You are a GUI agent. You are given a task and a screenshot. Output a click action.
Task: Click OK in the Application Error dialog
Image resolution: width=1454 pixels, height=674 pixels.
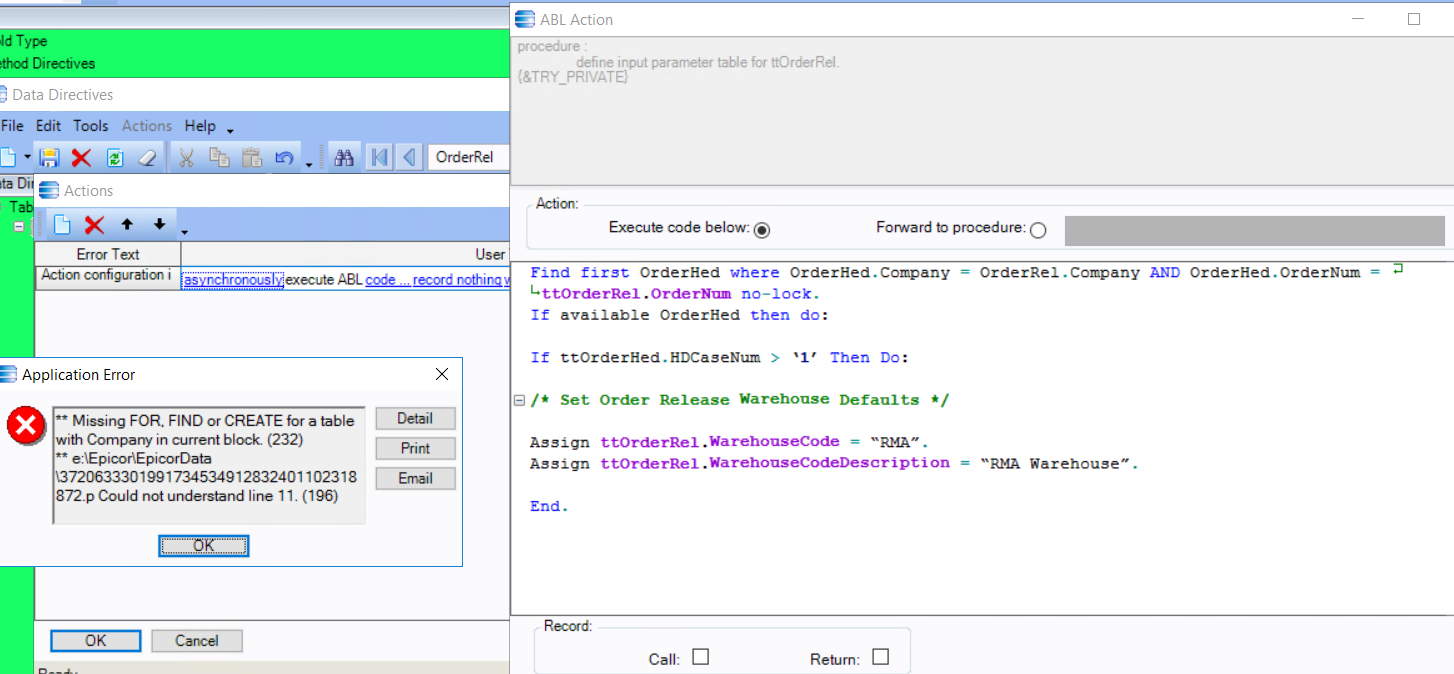click(203, 545)
